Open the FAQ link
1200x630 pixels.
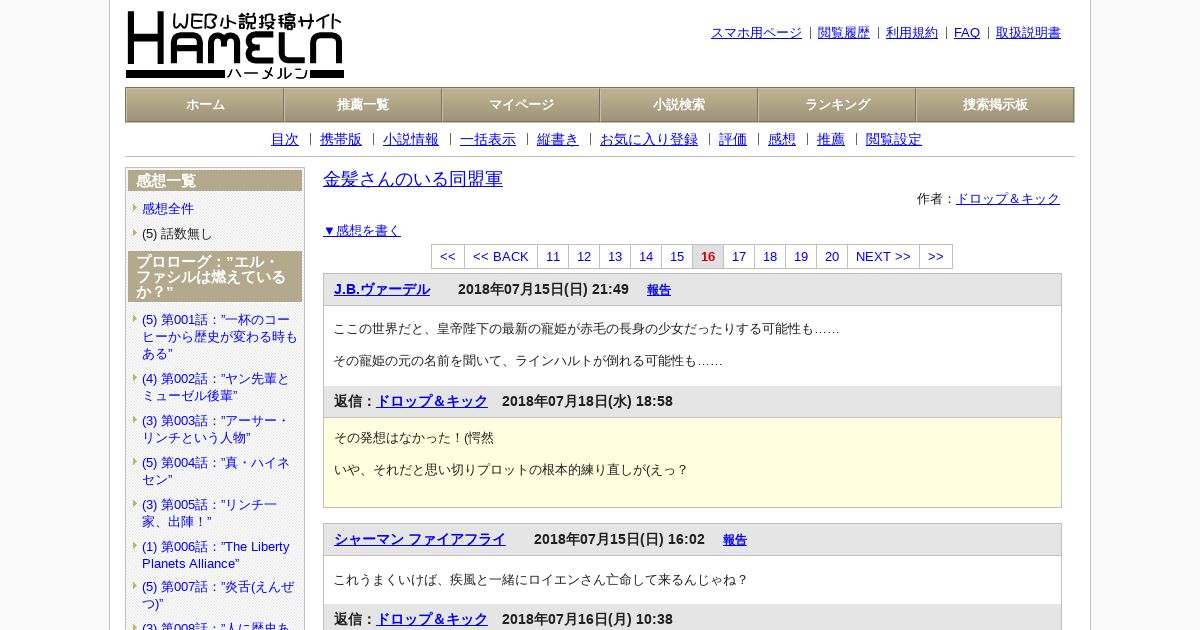click(x=967, y=32)
